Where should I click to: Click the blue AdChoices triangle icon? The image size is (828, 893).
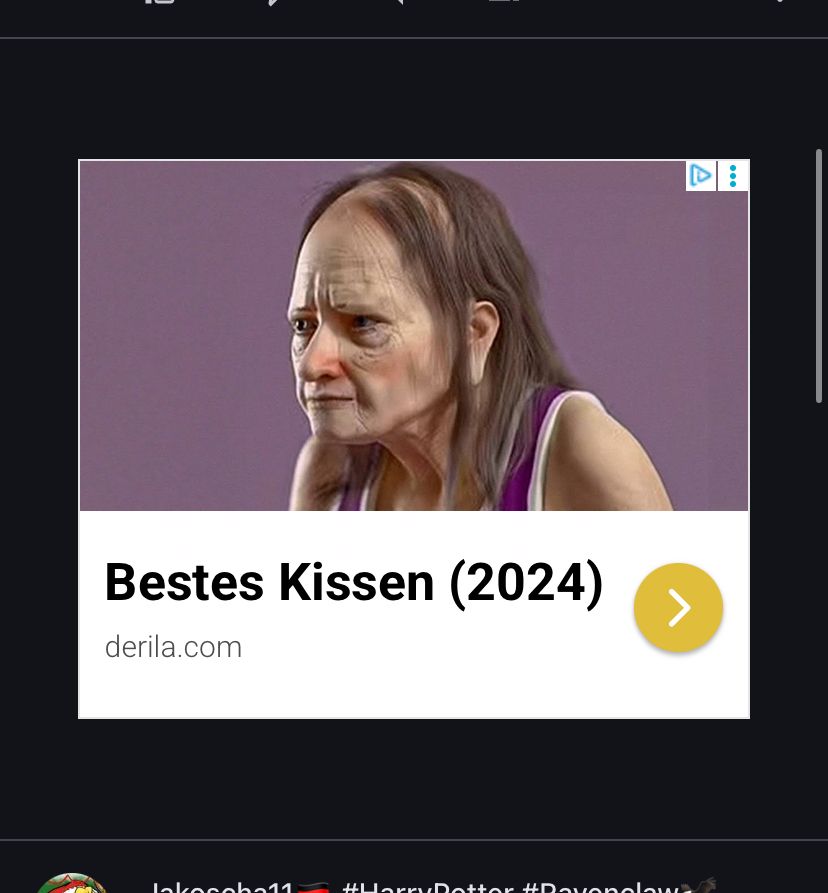point(700,176)
